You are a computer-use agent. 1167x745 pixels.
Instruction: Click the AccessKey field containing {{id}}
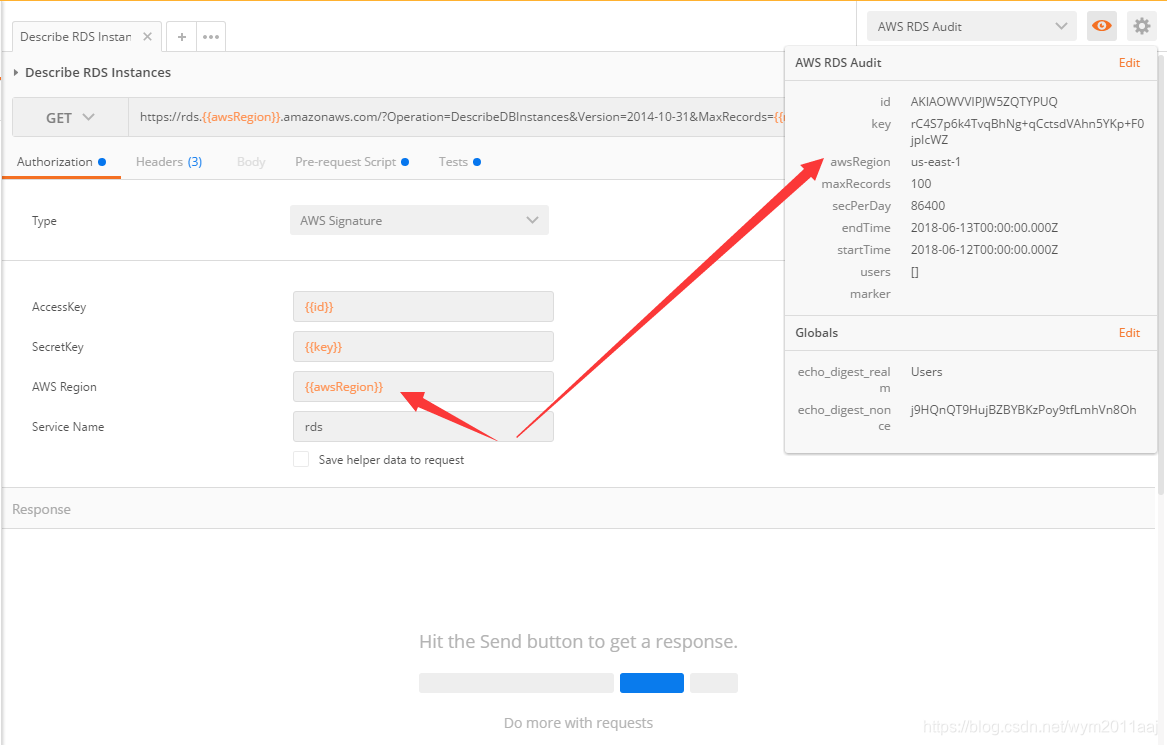point(423,307)
